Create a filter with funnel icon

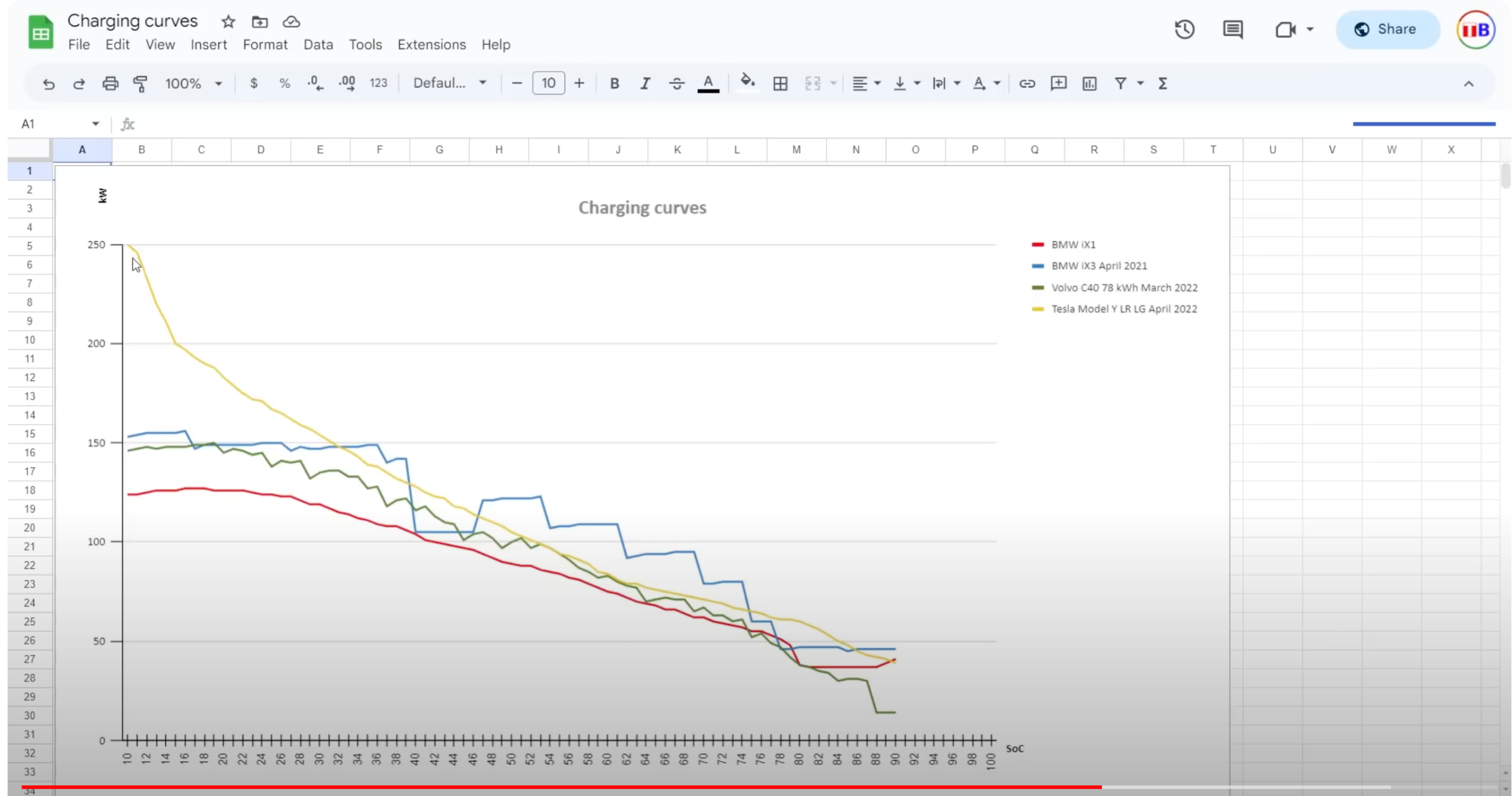[x=1120, y=83]
